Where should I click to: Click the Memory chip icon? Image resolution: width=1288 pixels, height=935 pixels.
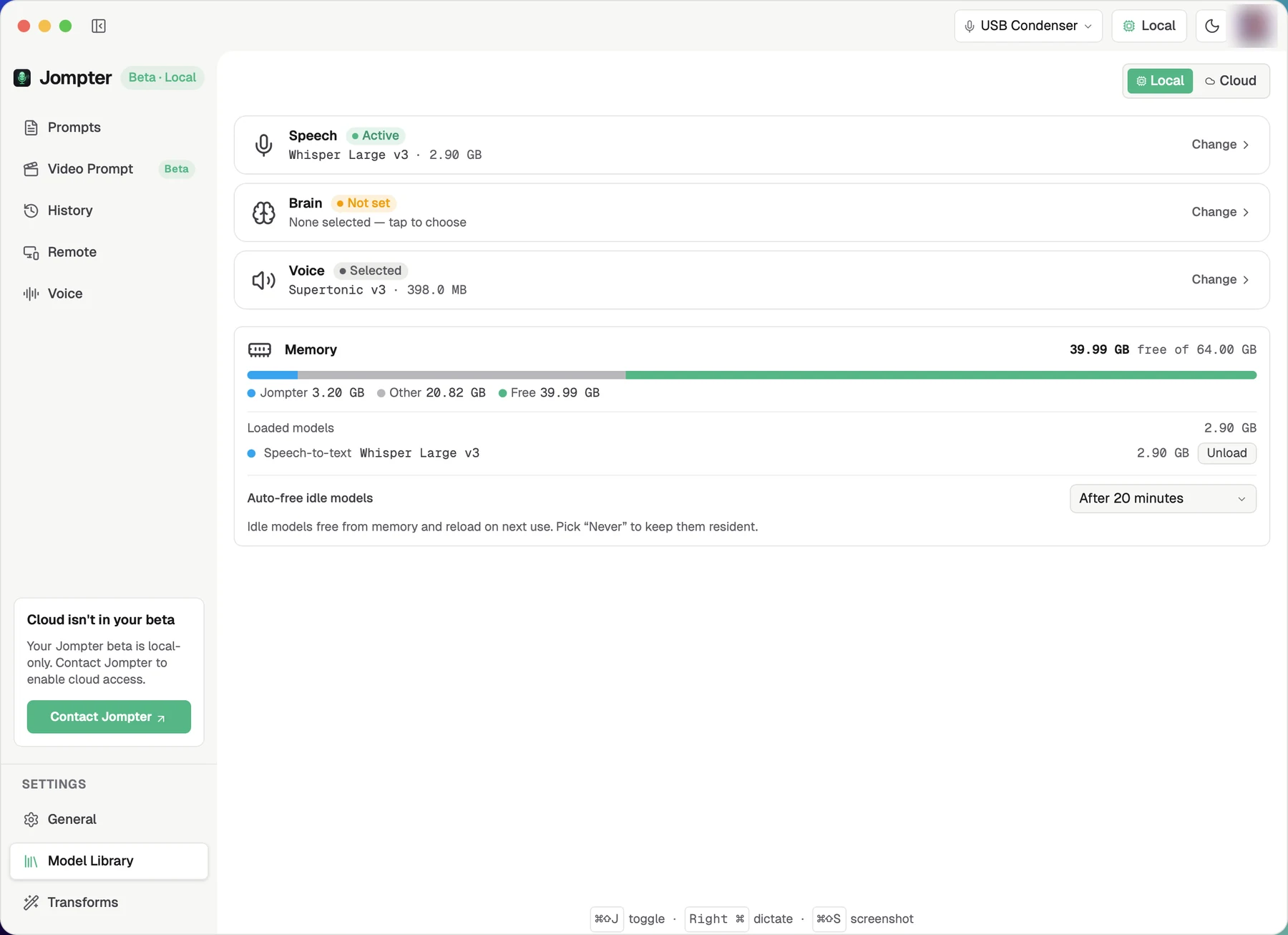coord(259,349)
